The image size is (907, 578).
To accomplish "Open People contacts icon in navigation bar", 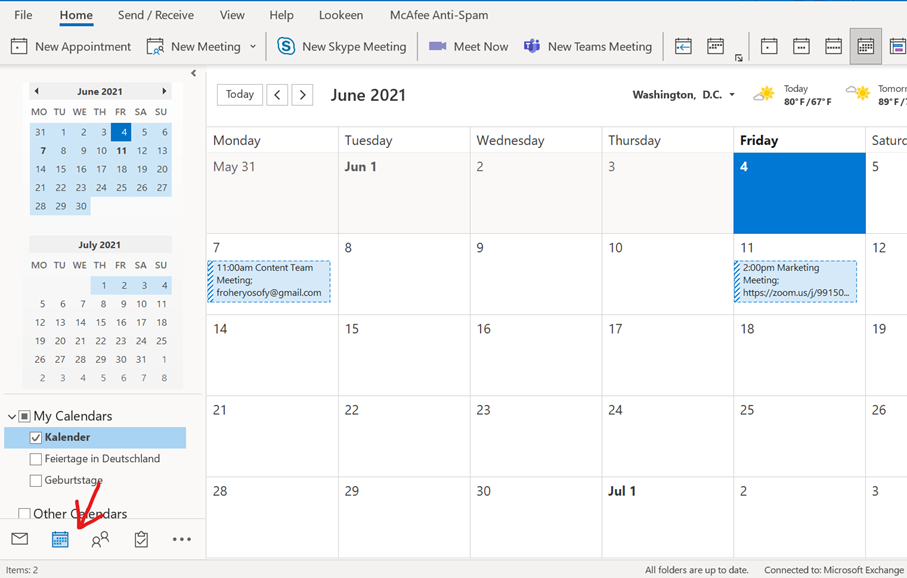I will 100,539.
